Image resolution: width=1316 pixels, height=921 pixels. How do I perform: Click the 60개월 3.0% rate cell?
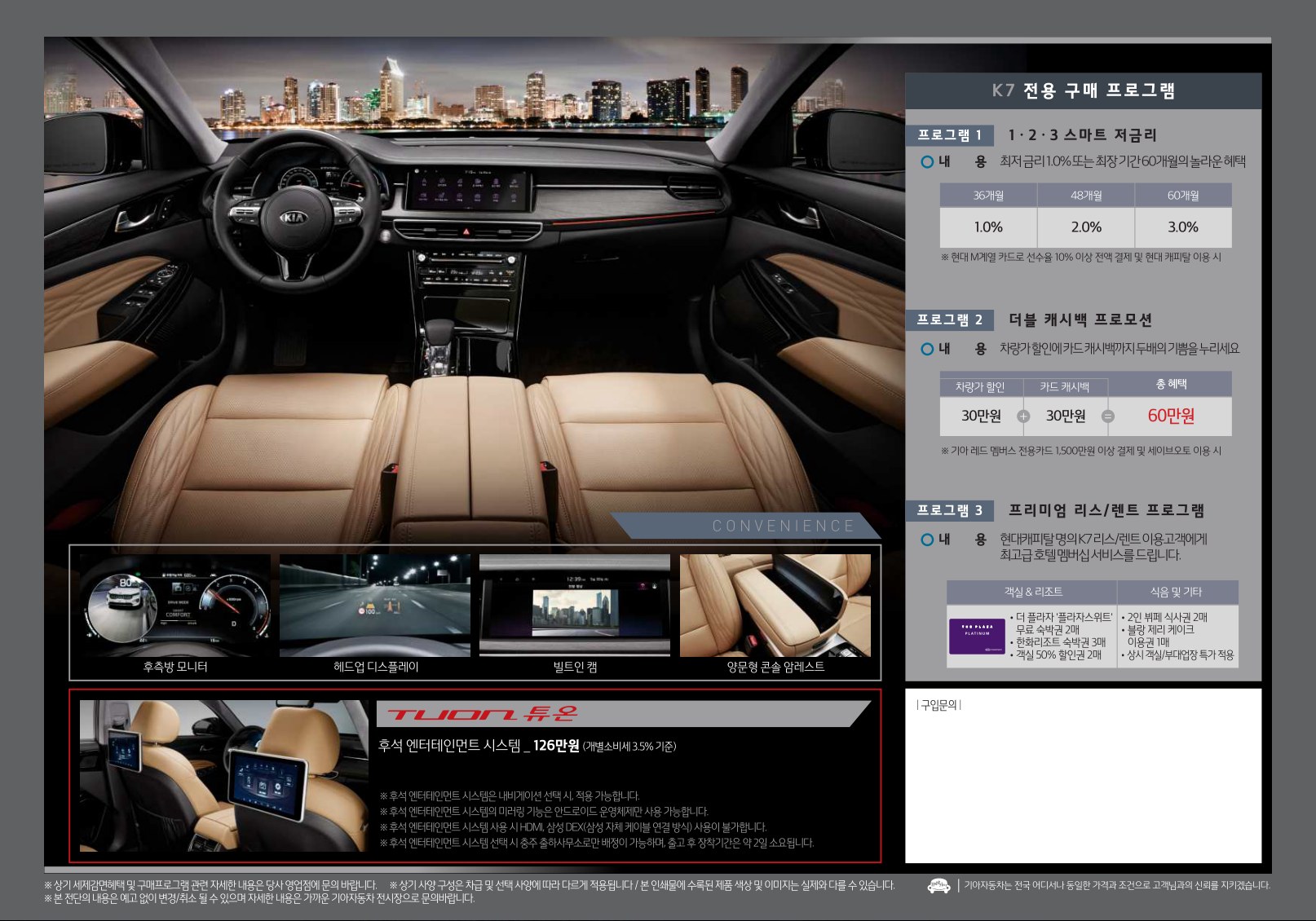(x=1182, y=227)
